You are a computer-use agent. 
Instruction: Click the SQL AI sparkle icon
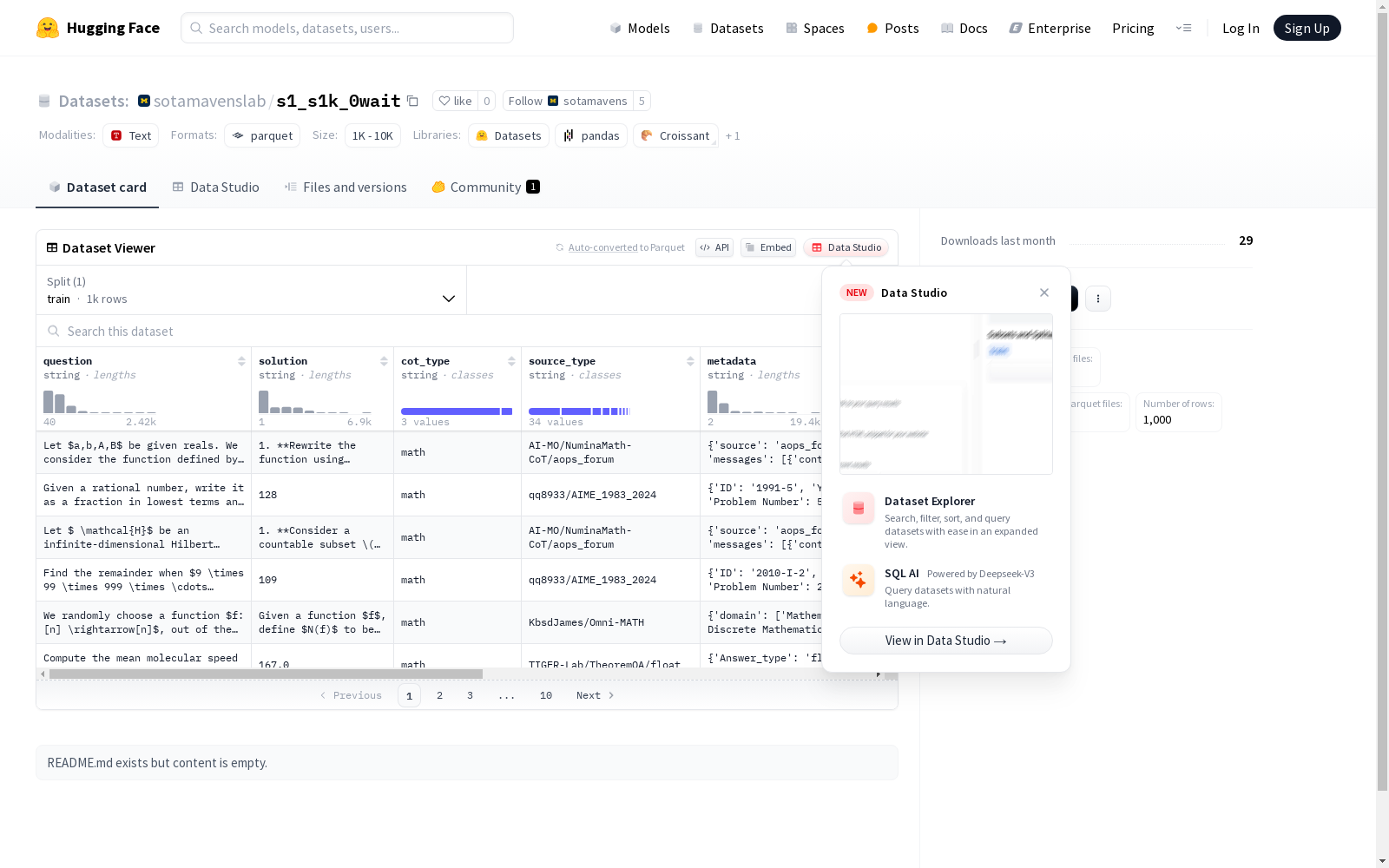click(x=859, y=580)
